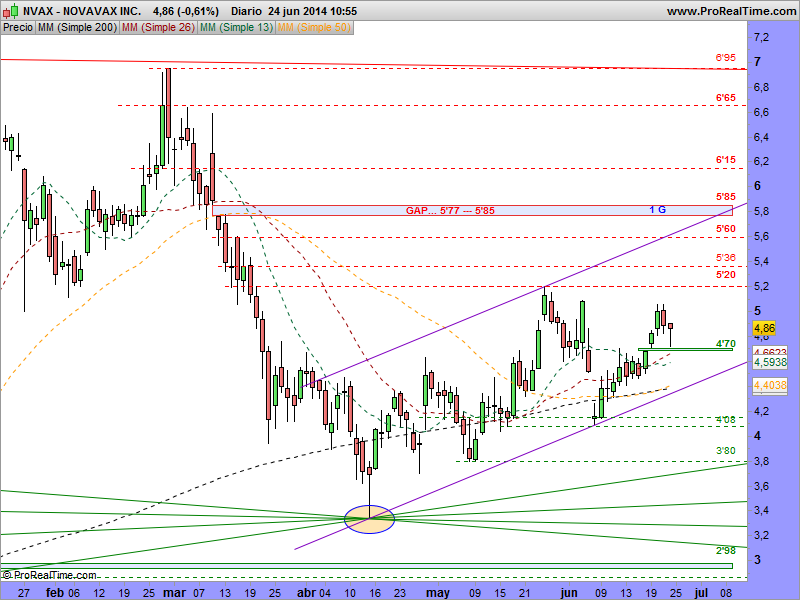This screenshot has width=800, height=600.
Task: Click the 21 label on the date axis
Action: tap(525, 593)
